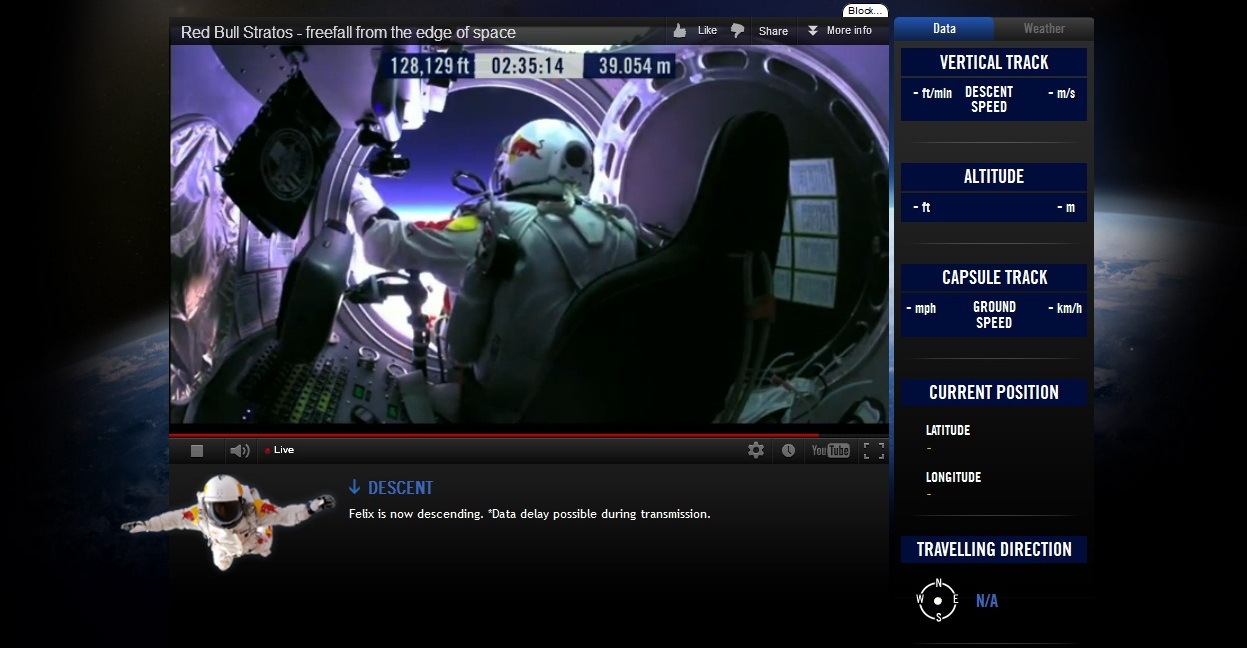Image resolution: width=1247 pixels, height=648 pixels.
Task: Click the red video progress bar
Action: coord(494,435)
